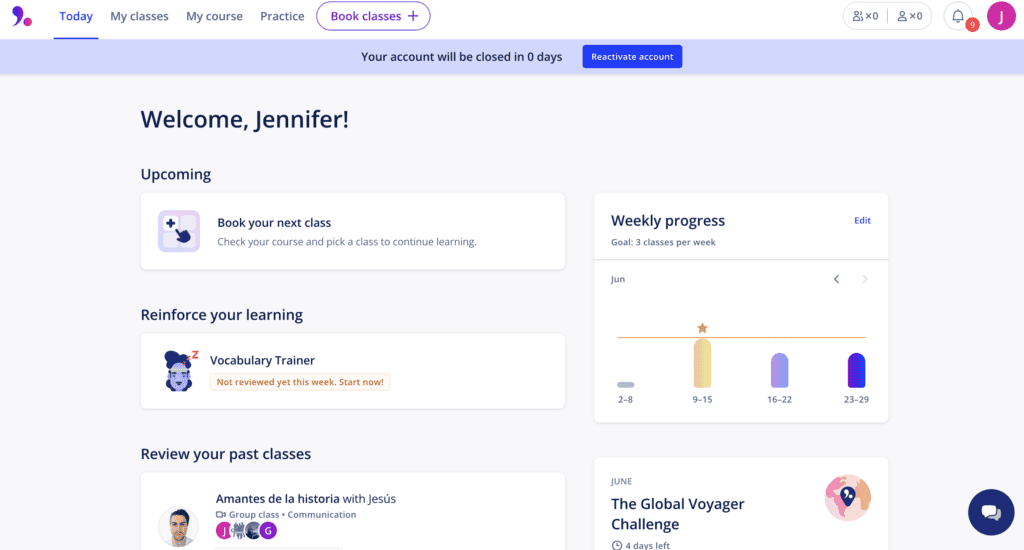The width and height of the screenshot is (1024, 550).
Task: Click the Global Voyager globe icon
Action: tap(848, 498)
